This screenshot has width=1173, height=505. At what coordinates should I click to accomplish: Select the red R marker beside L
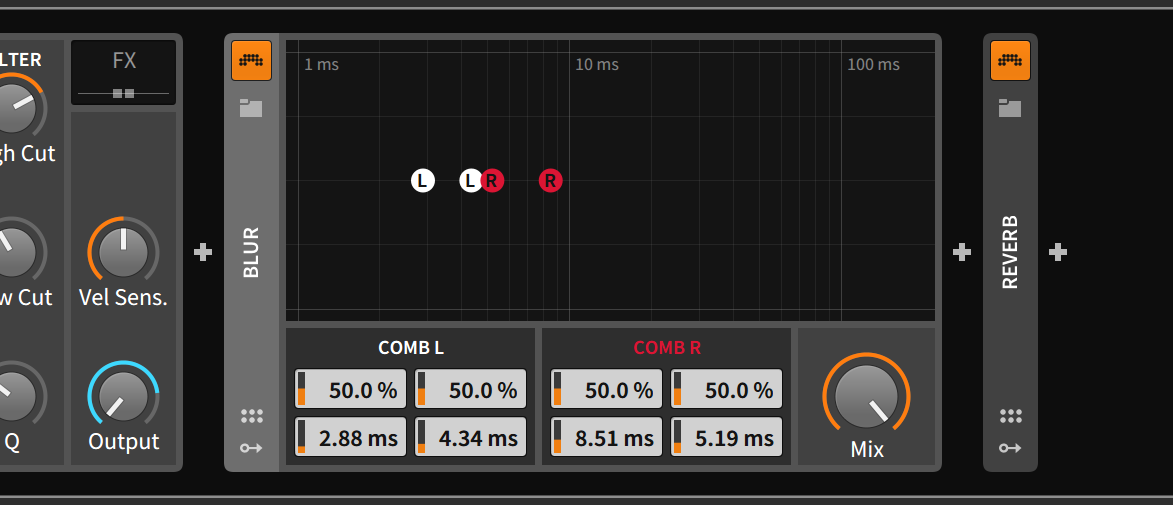pos(493,180)
